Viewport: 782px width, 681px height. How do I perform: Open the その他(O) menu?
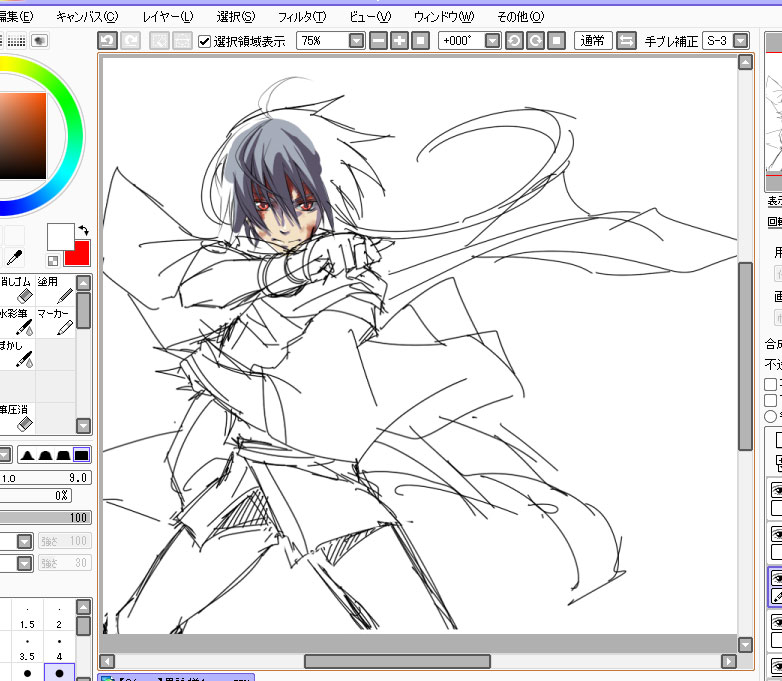point(521,16)
